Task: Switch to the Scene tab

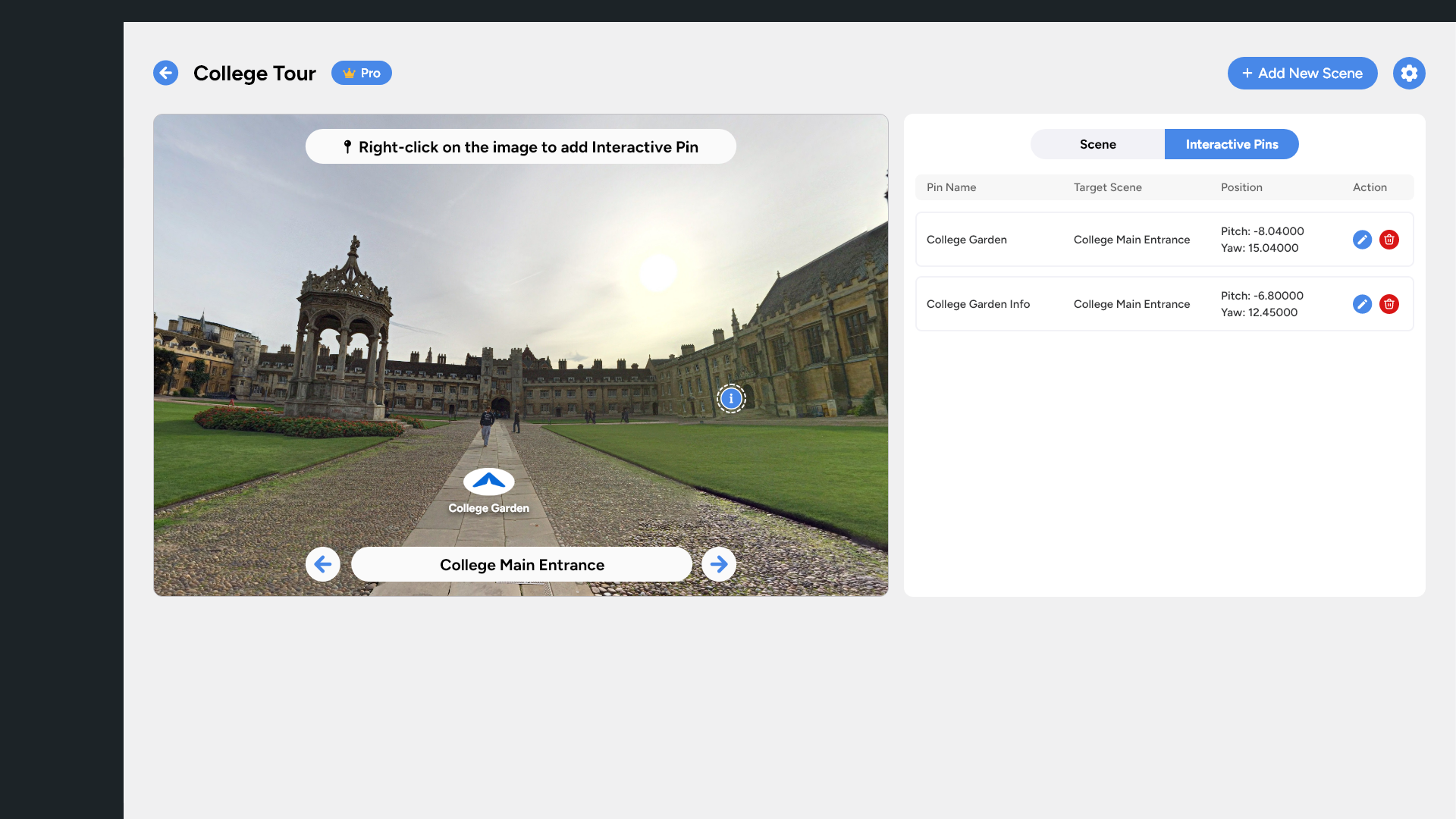Action: [1097, 144]
